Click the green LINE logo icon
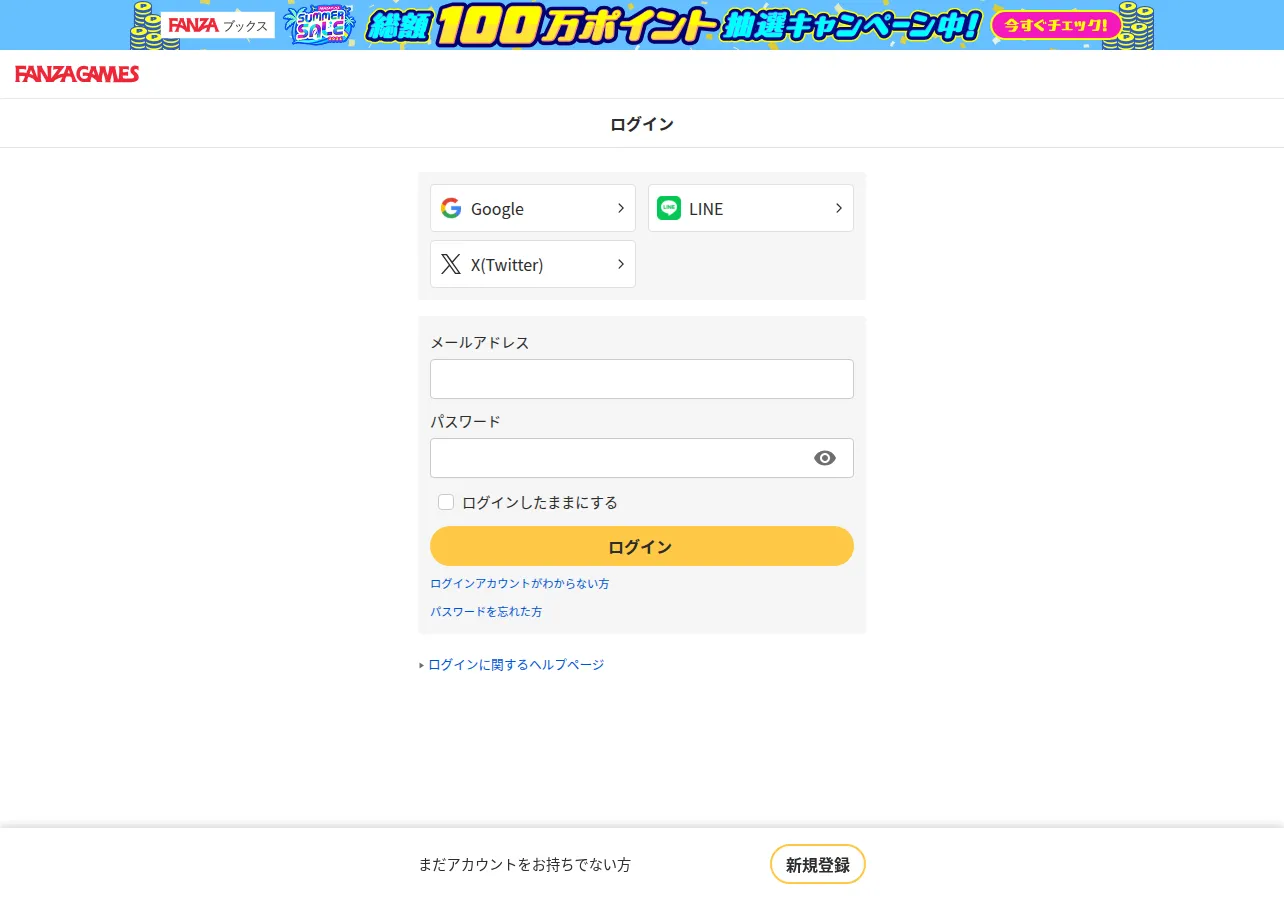This screenshot has width=1284, height=900. click(x=669, y=208)
